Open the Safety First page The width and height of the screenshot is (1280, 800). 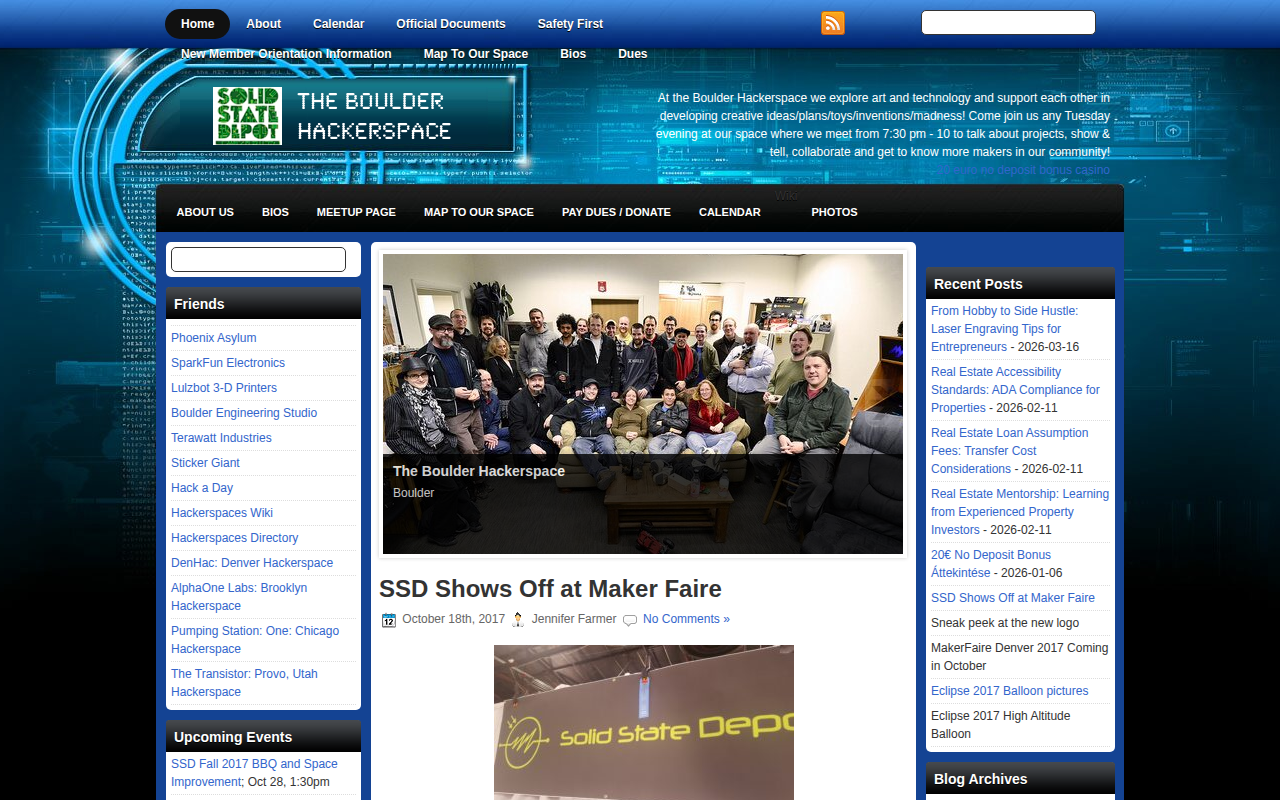coord(570,24)
